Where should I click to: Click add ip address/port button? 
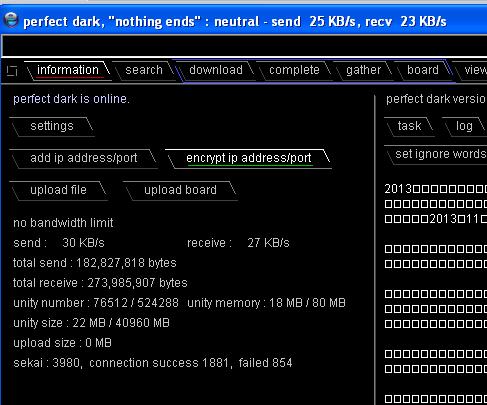coord(84,158)
